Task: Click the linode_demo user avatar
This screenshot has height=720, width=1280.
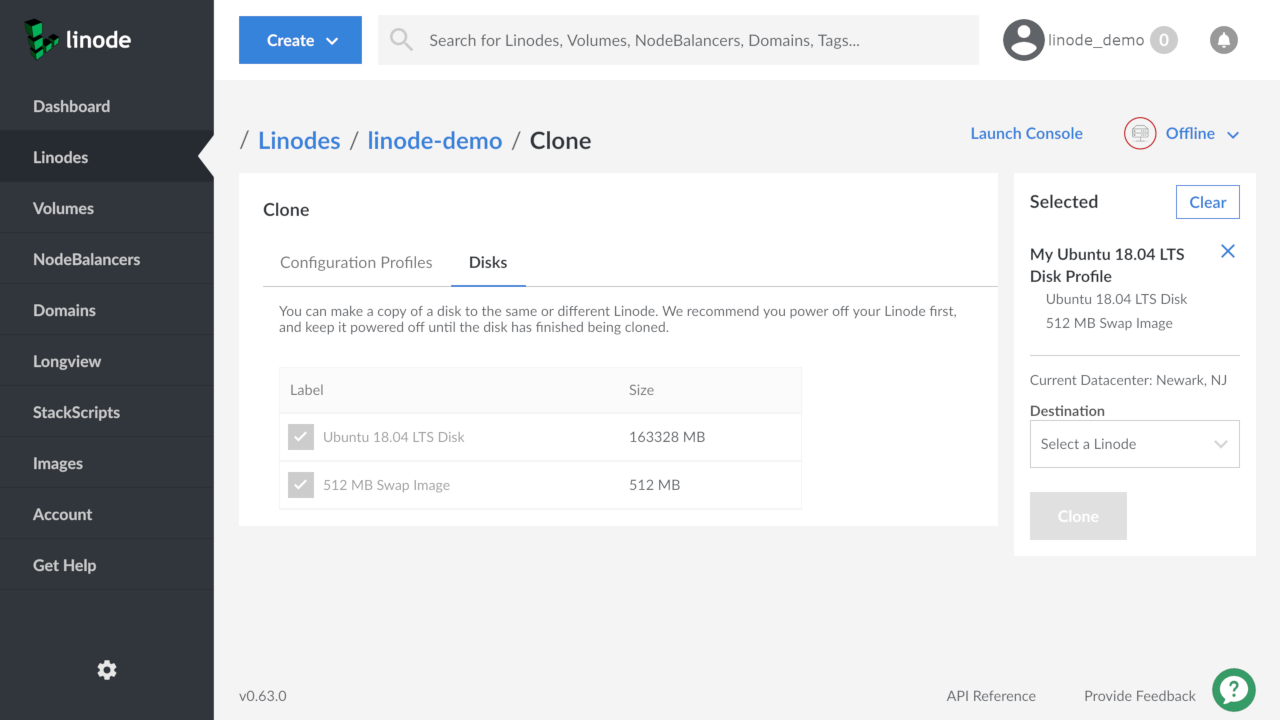Action: (x=1023, y=40)
